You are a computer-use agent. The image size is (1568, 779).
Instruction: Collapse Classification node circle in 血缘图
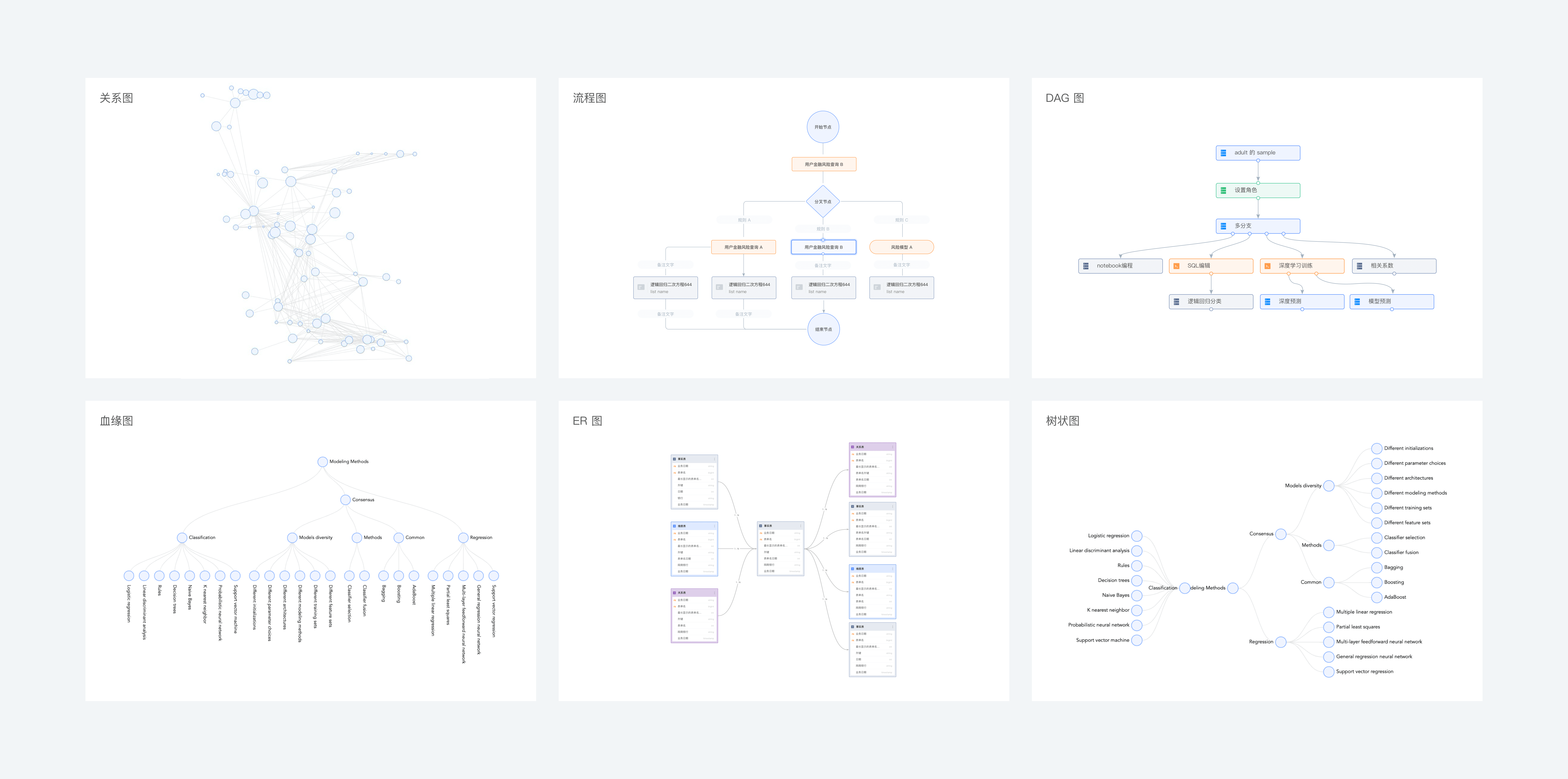182,537
